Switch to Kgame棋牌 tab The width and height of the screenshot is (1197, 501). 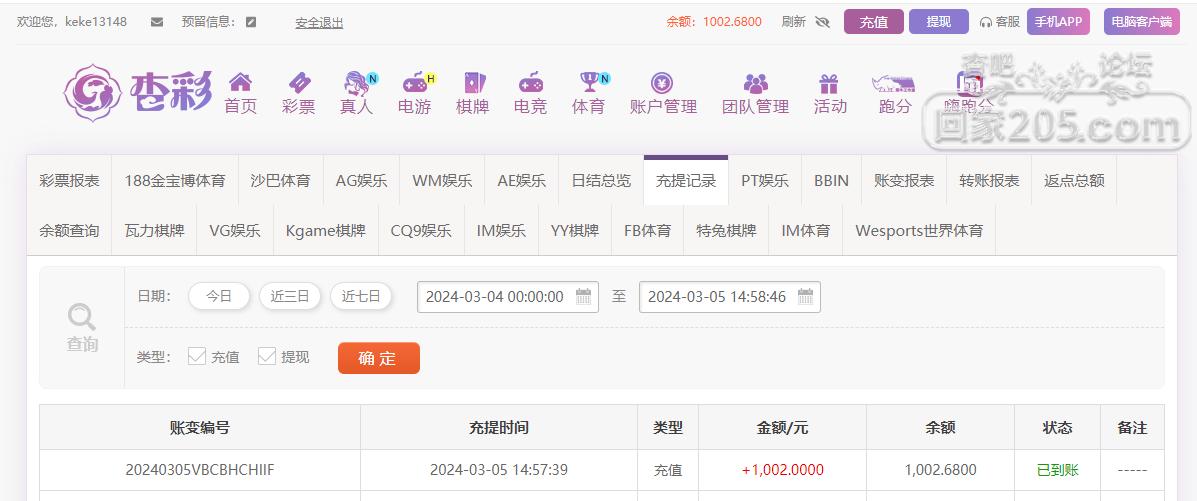pyautogui.click(x=326, y=231)
